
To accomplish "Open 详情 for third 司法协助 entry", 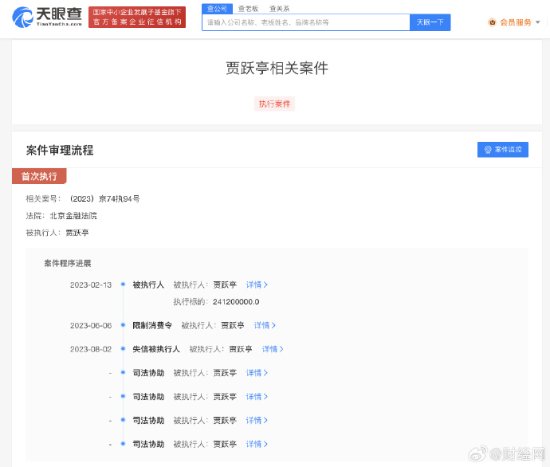I will coord(257,420).
